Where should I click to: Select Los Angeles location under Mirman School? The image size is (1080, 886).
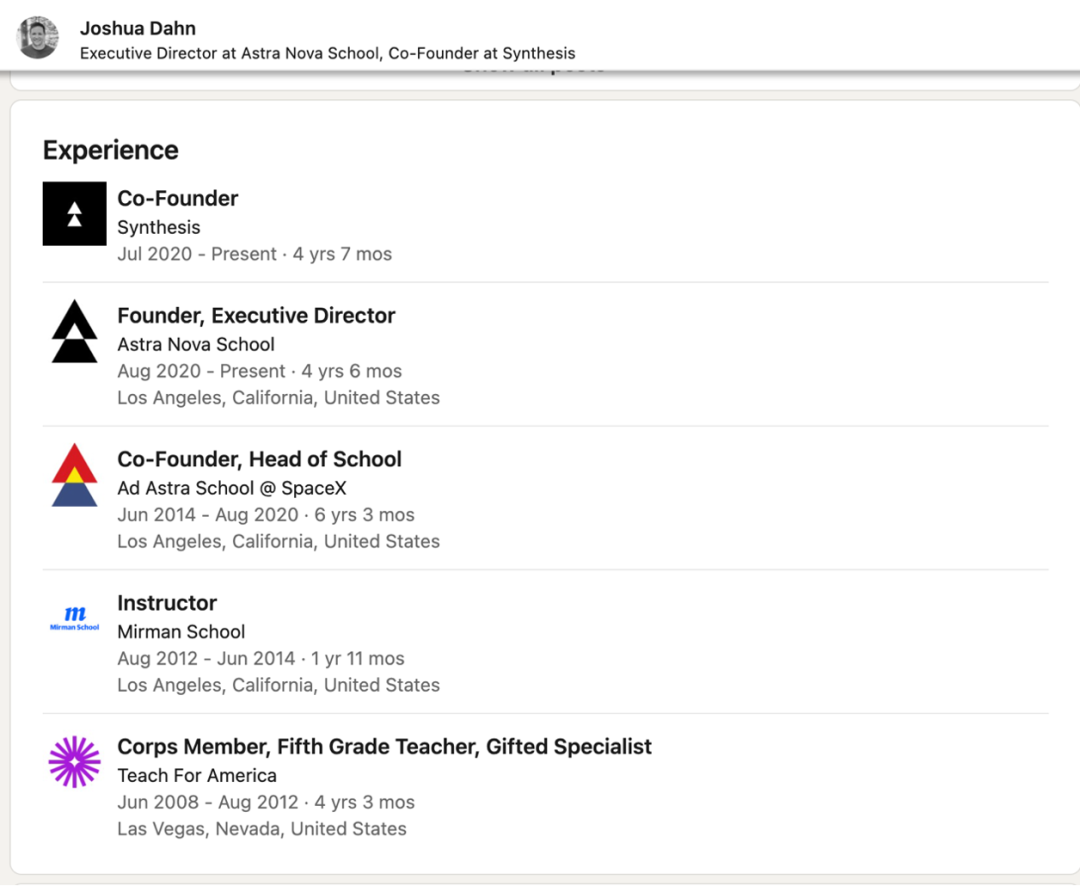click(279, 686)
